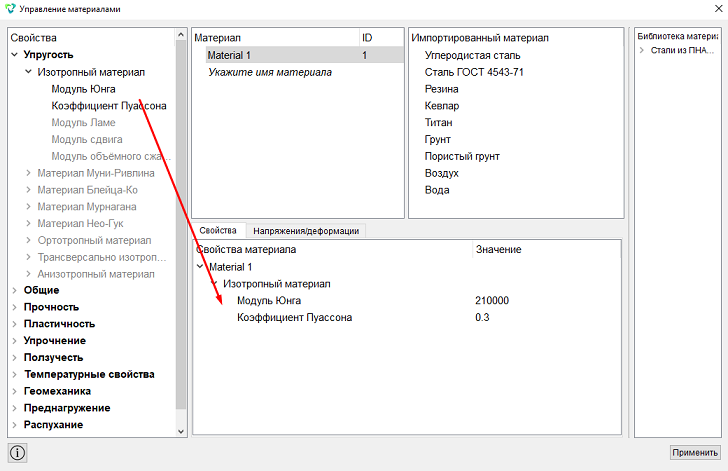This screenshot has height=471, width=728.
Task: Click the Применить button
Action: click(695, 452)
